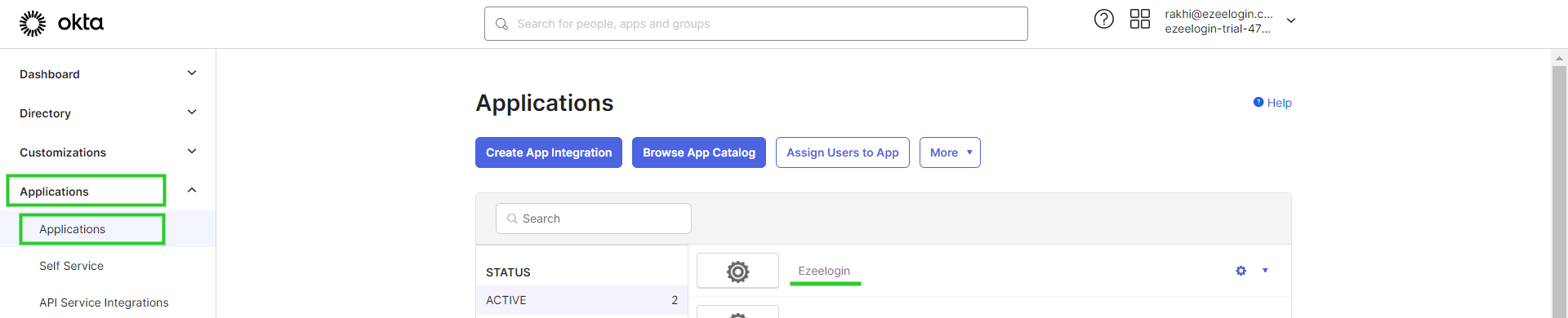Open Ezeelogin row actions dropdown arrow
Screen dimensions: 1568x318
click(1265, 271)
